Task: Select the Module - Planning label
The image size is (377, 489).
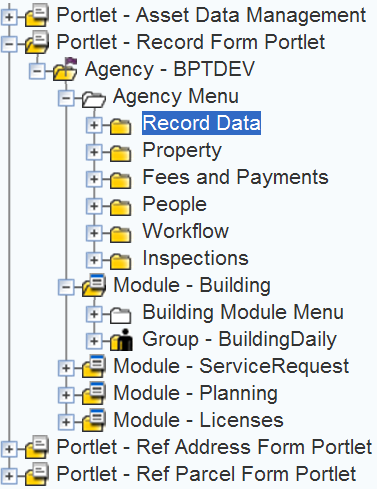Action: tap(195, 393)
